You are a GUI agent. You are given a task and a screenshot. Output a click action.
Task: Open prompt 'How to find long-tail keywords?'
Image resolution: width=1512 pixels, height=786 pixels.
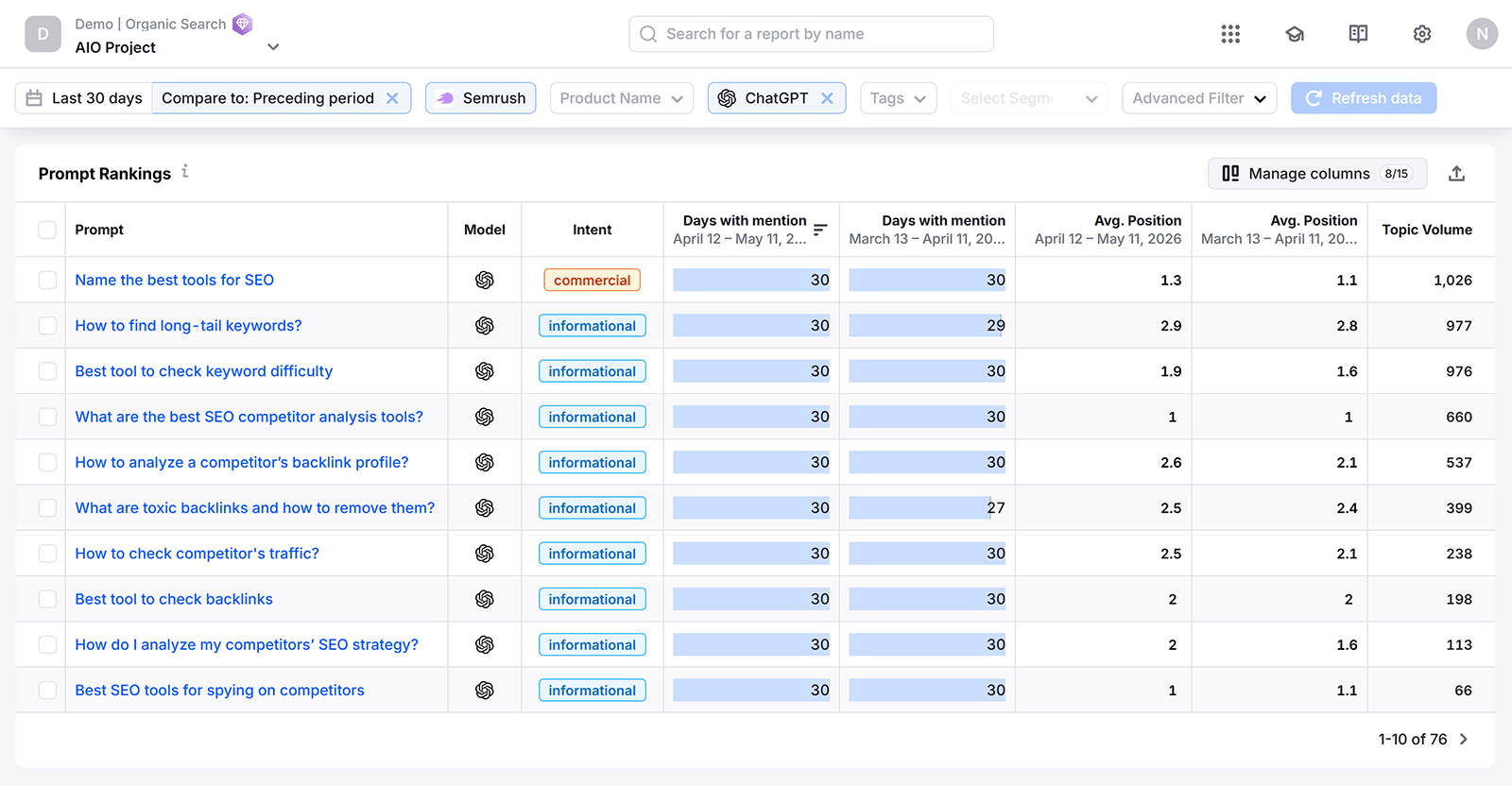click(189, 325)
